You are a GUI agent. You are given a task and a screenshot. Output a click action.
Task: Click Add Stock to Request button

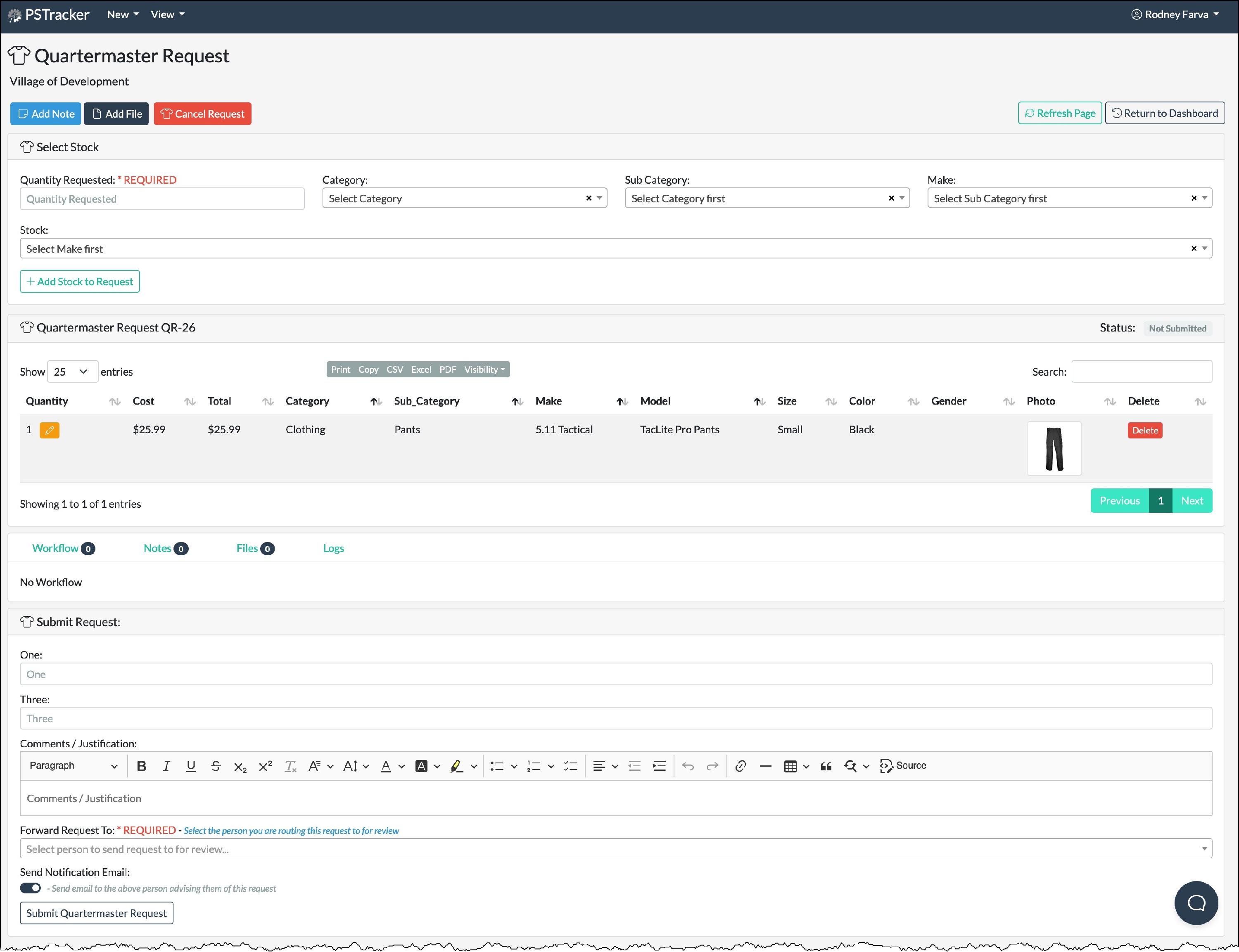(x=80, y=282)
